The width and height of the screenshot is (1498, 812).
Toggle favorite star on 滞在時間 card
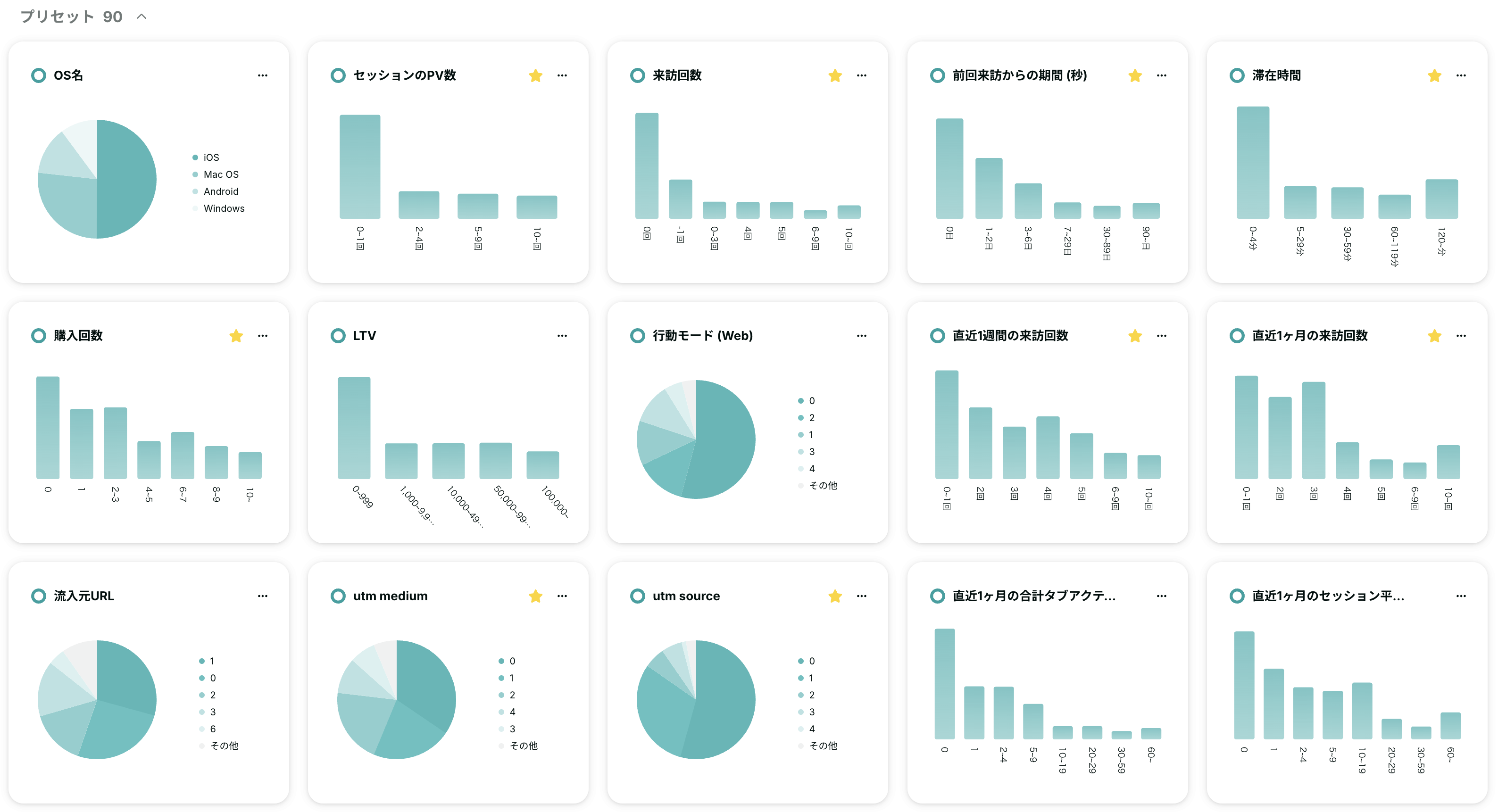click(1434, 75)
